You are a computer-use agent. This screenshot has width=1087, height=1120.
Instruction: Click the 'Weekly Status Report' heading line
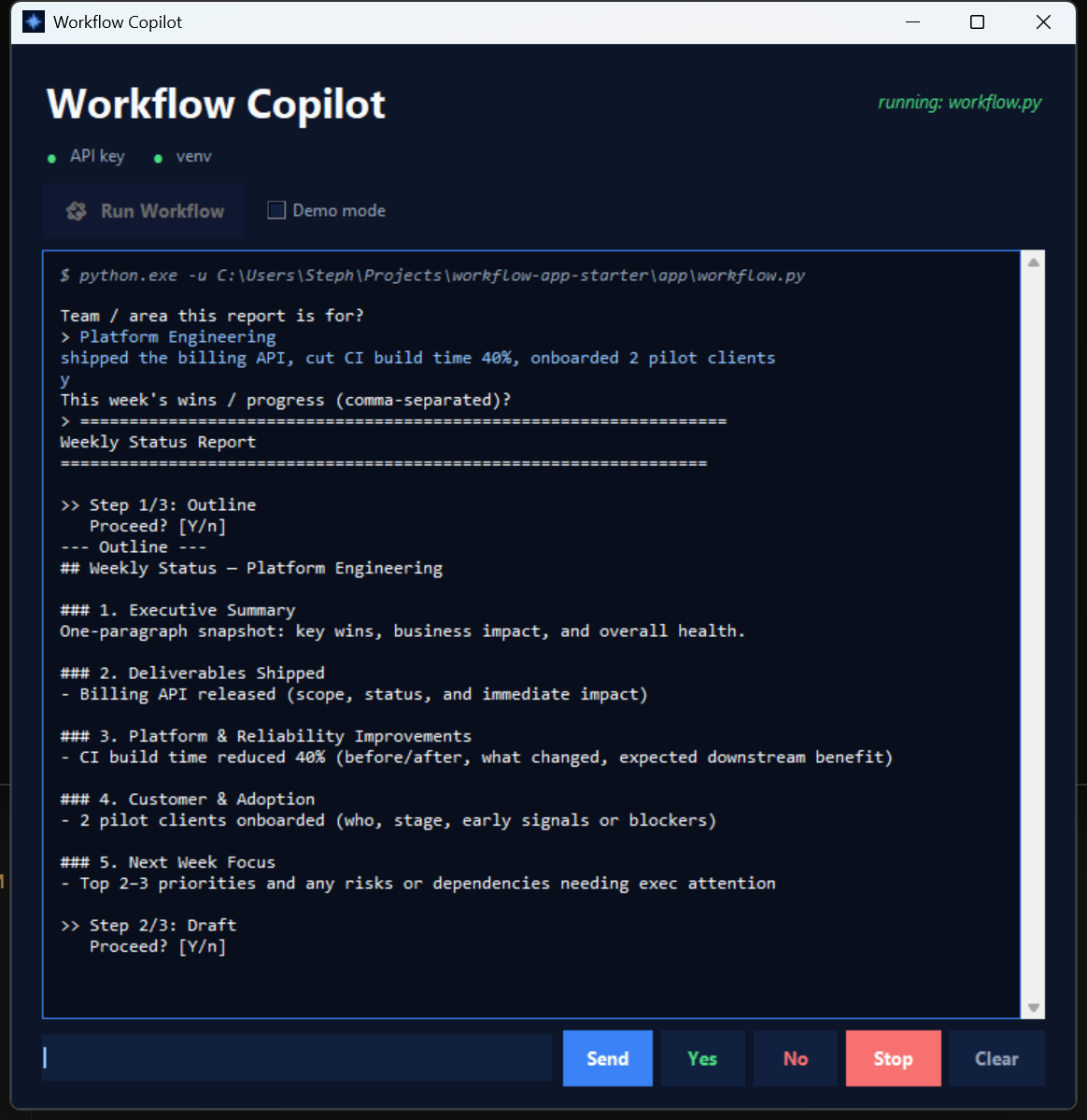(158, 442)
